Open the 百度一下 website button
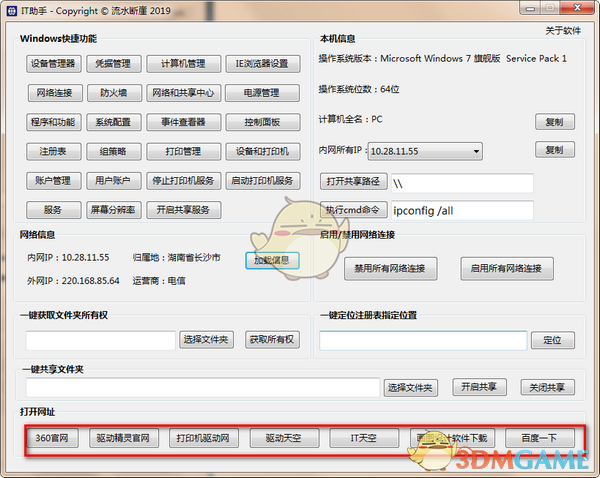The image size is (600, 478). click(x=539, y=438)
